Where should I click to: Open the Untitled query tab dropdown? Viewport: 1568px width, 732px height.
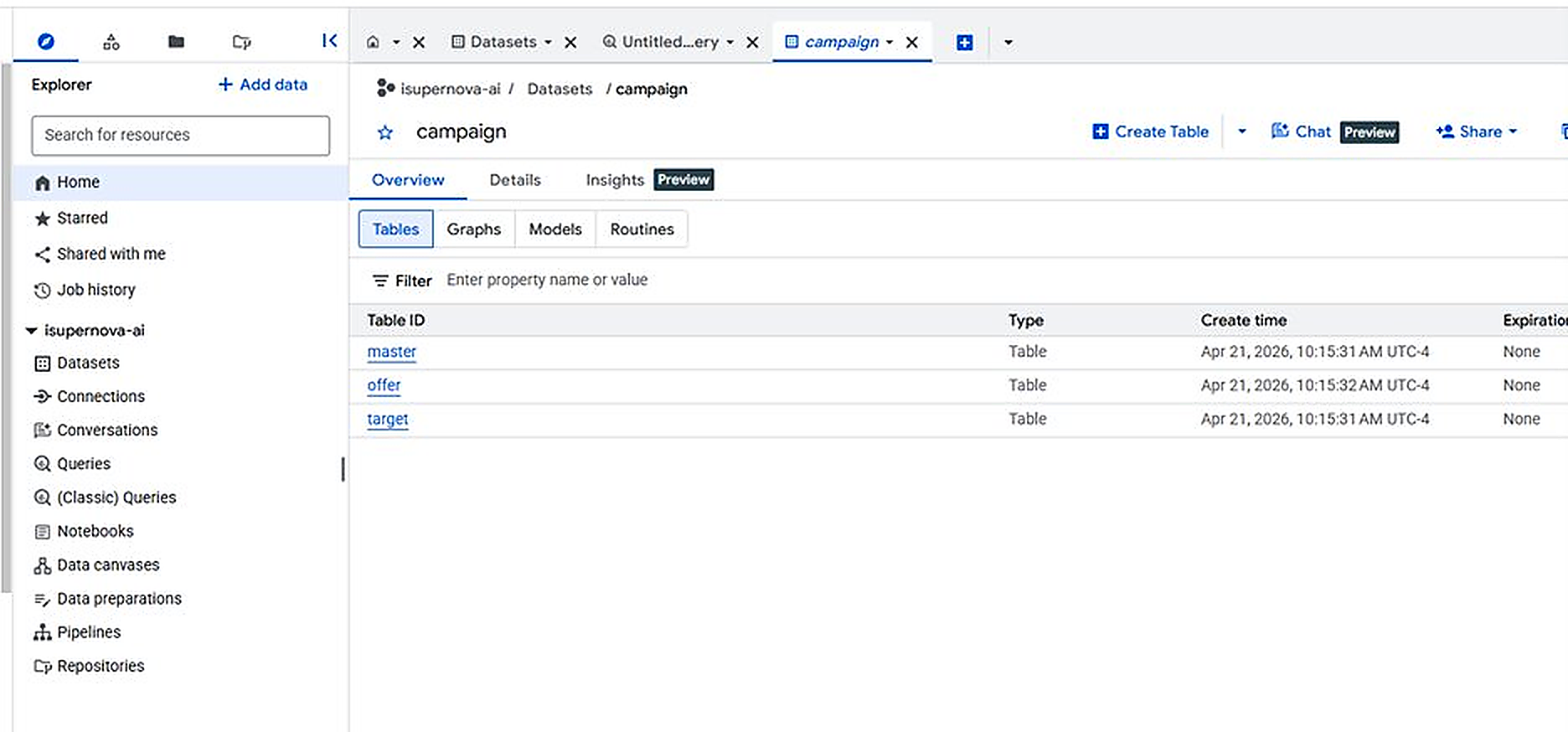(x=730, y=42)
